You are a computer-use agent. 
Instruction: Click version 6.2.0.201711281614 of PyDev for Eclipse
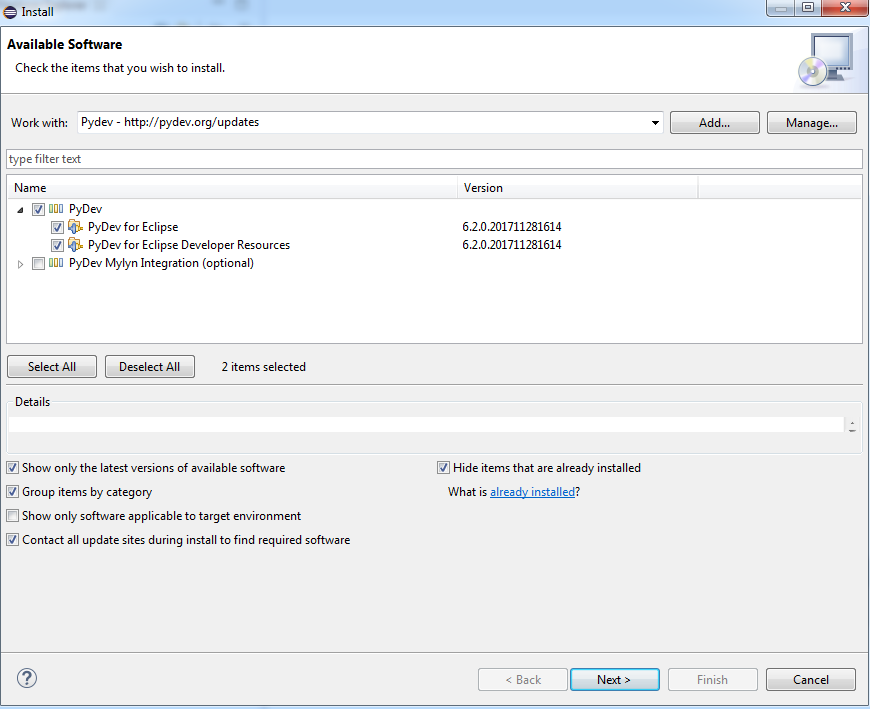512,227
